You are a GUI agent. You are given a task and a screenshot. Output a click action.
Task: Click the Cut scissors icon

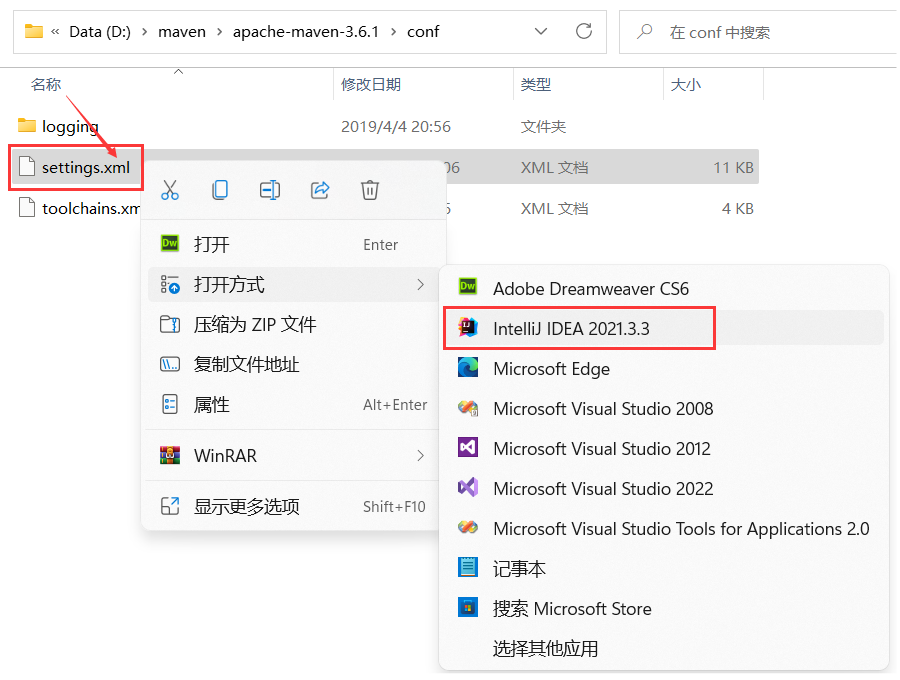tap(170, 190)
